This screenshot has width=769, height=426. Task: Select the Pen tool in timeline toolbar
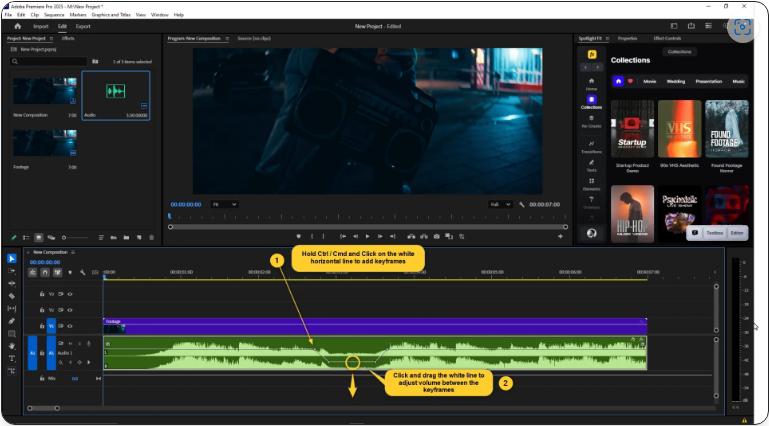pyautogui.click(x=12, y=321)
